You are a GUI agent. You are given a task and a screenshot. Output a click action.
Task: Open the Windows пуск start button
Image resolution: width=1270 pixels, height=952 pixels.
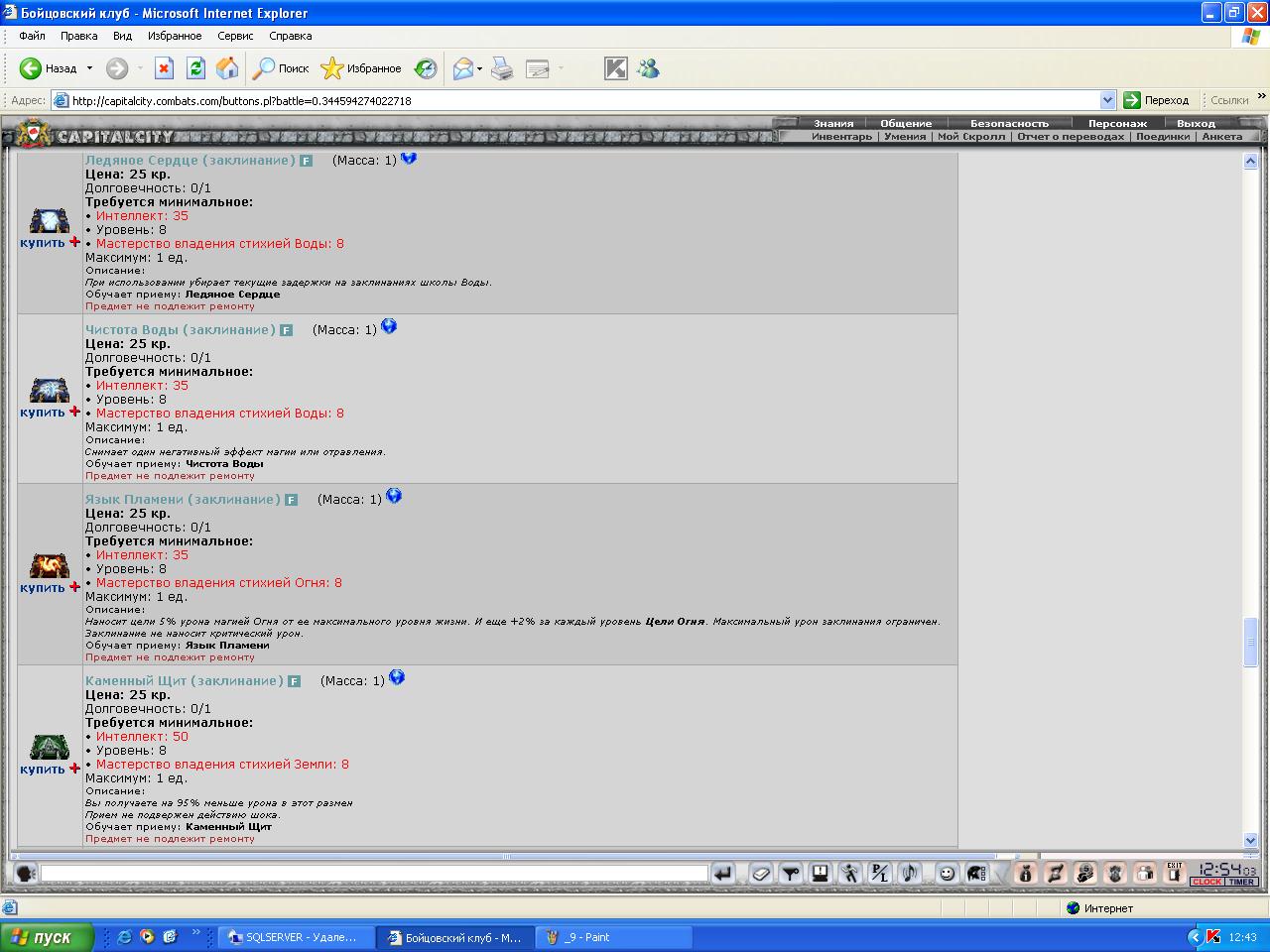(x=47, y=937)
